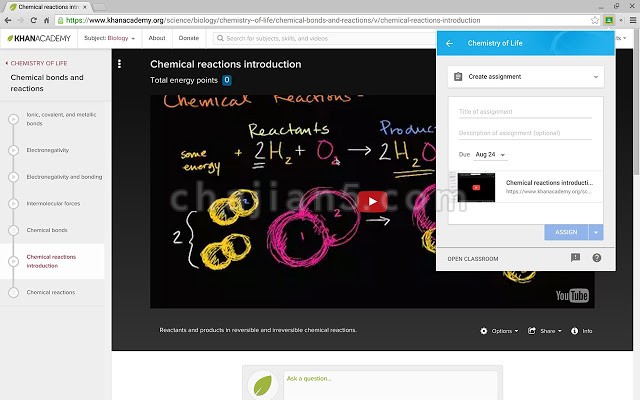Open the Subject: Biology dropdown
This screenshot has width=640, height=400.
[109, 38]
